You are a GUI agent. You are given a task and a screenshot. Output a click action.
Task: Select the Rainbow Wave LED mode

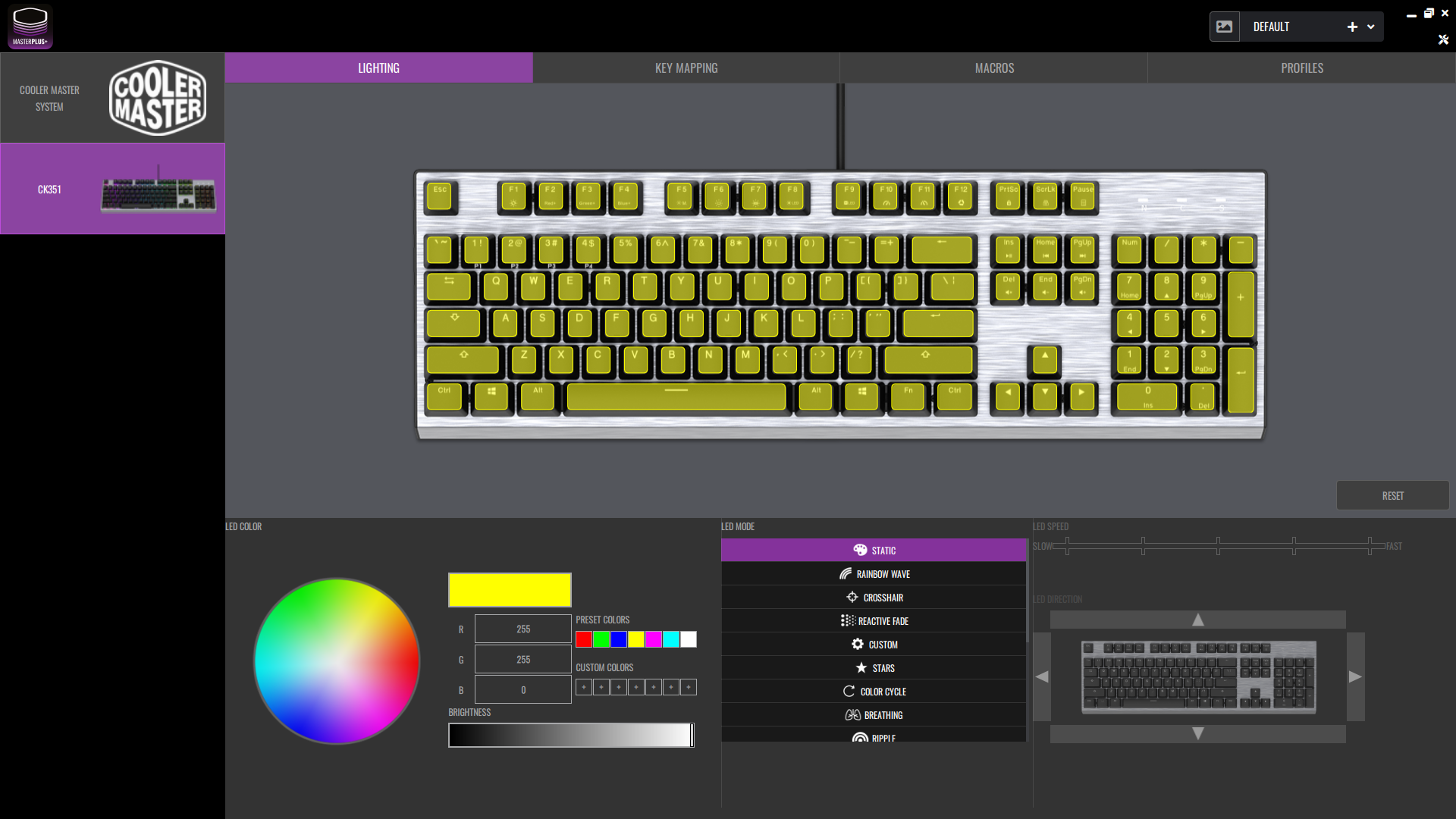[x=874, y=574]
